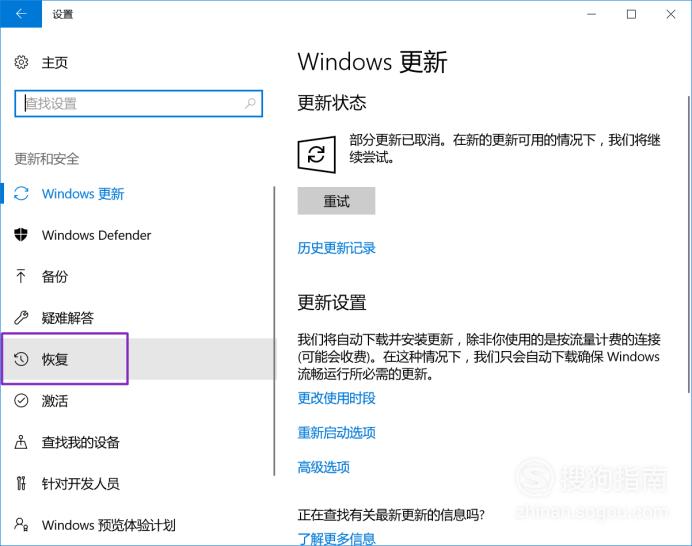Click the home gear icon
This screenshot has height=546, width=692.
[x=21, y=62]
